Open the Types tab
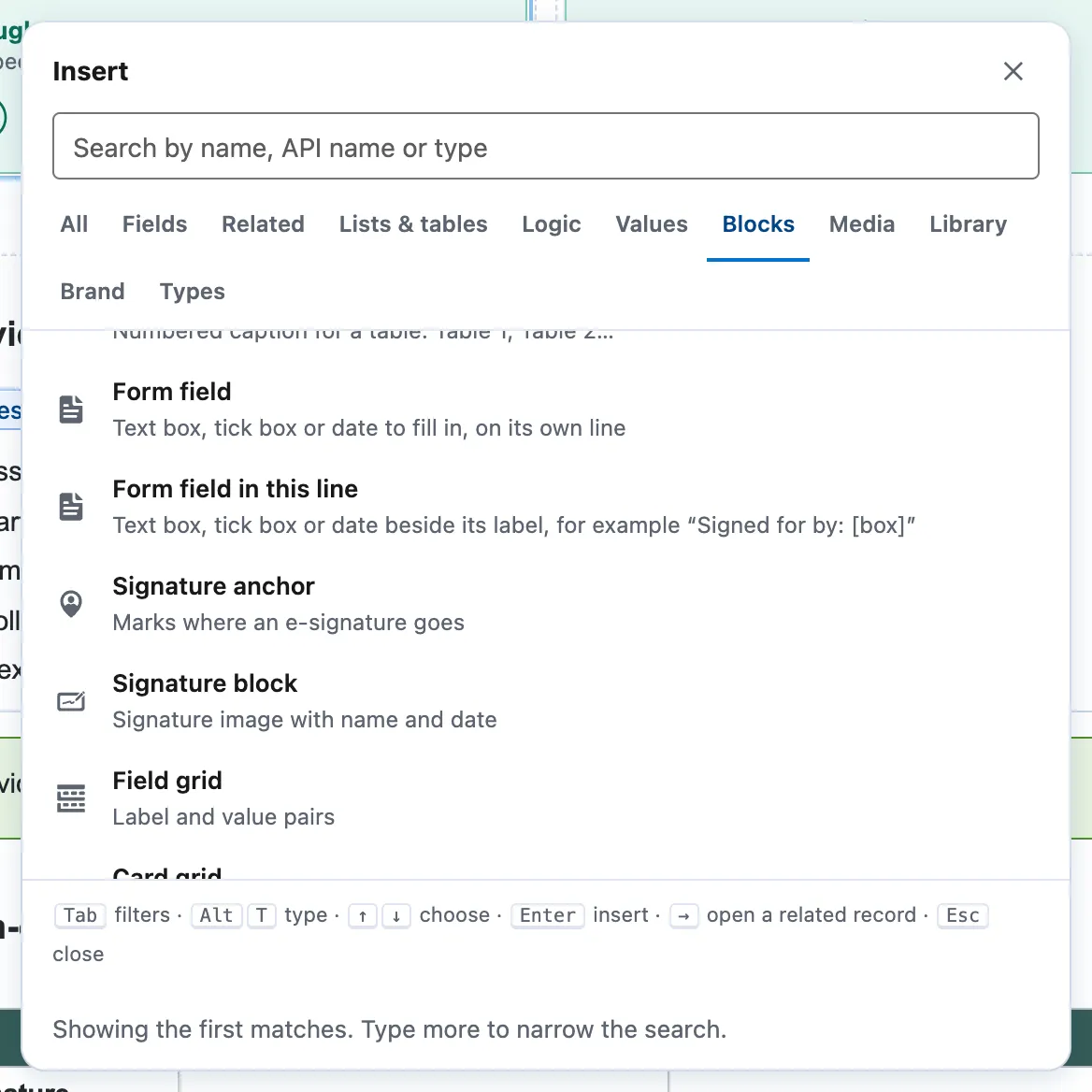 [193, 291]
